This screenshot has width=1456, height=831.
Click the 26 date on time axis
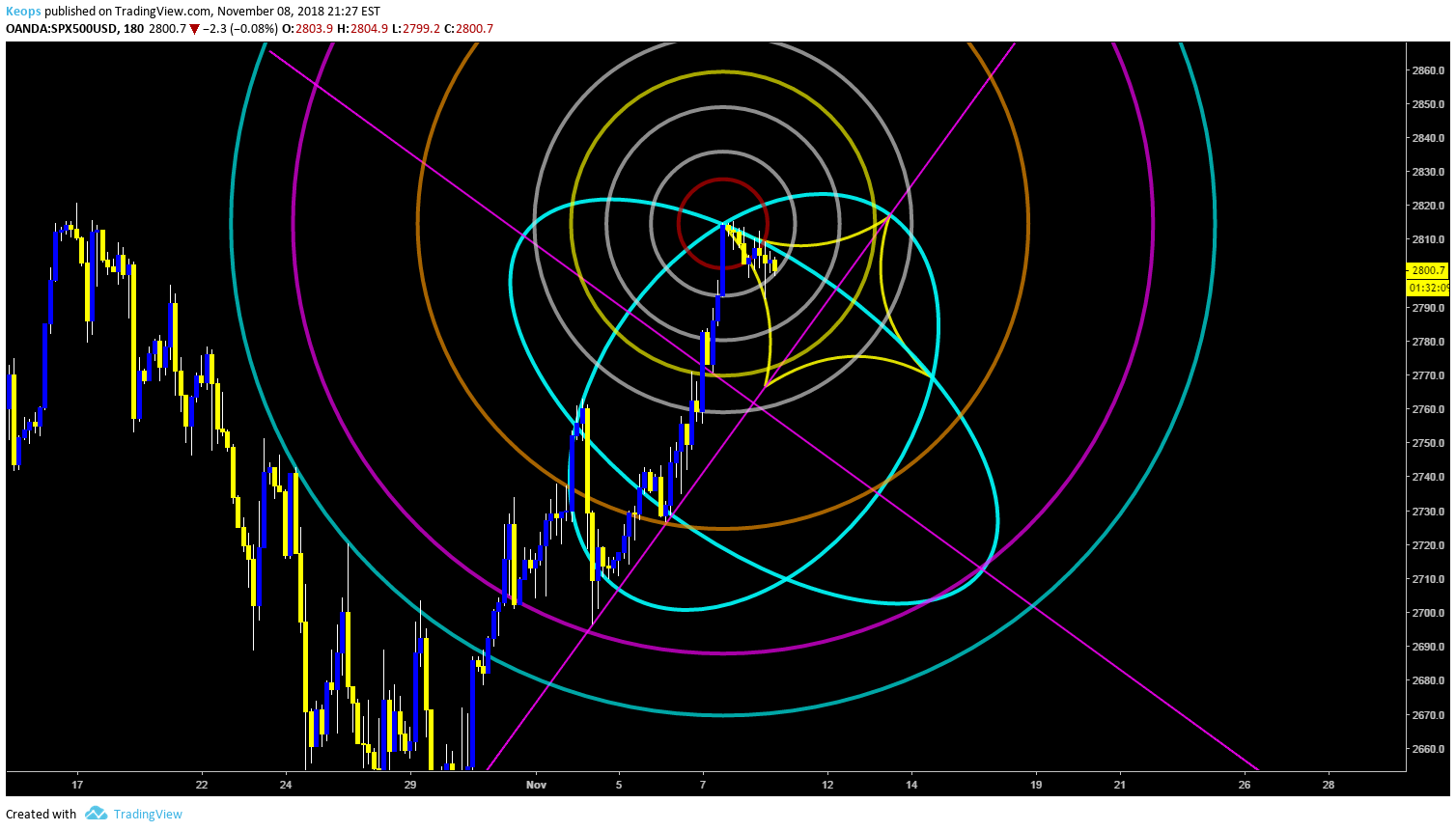point(1245,785)
